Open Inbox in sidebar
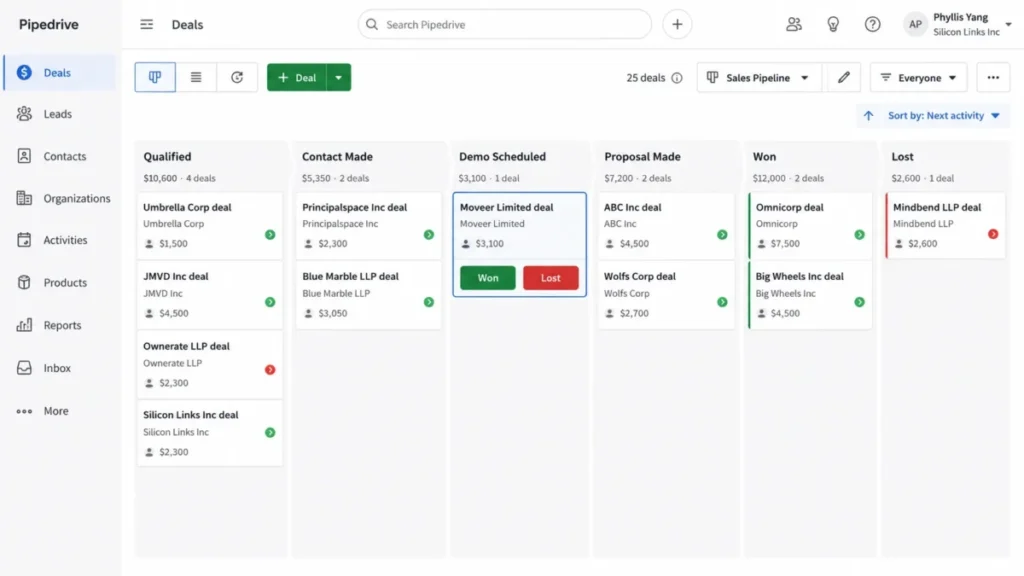The height and width of the screenshot is (576, 1024). pyautogui.click(x=57, y=368)
